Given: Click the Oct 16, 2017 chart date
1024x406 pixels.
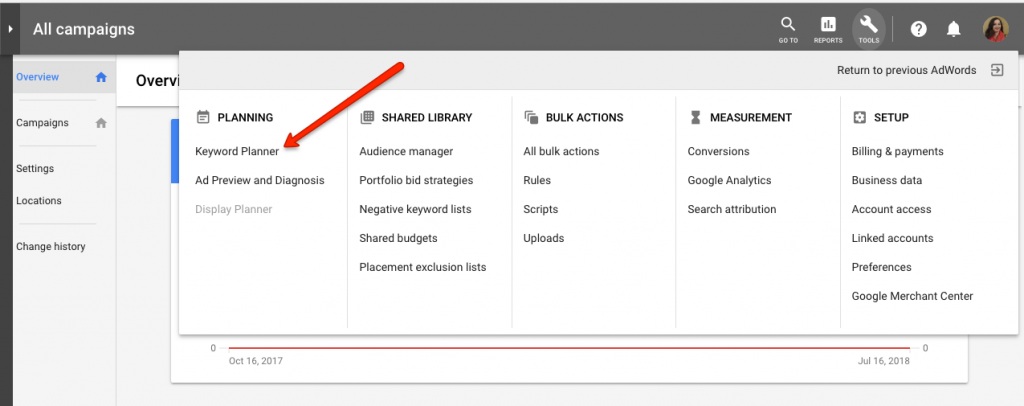Looking at the screenshot, I should (256, 360).
